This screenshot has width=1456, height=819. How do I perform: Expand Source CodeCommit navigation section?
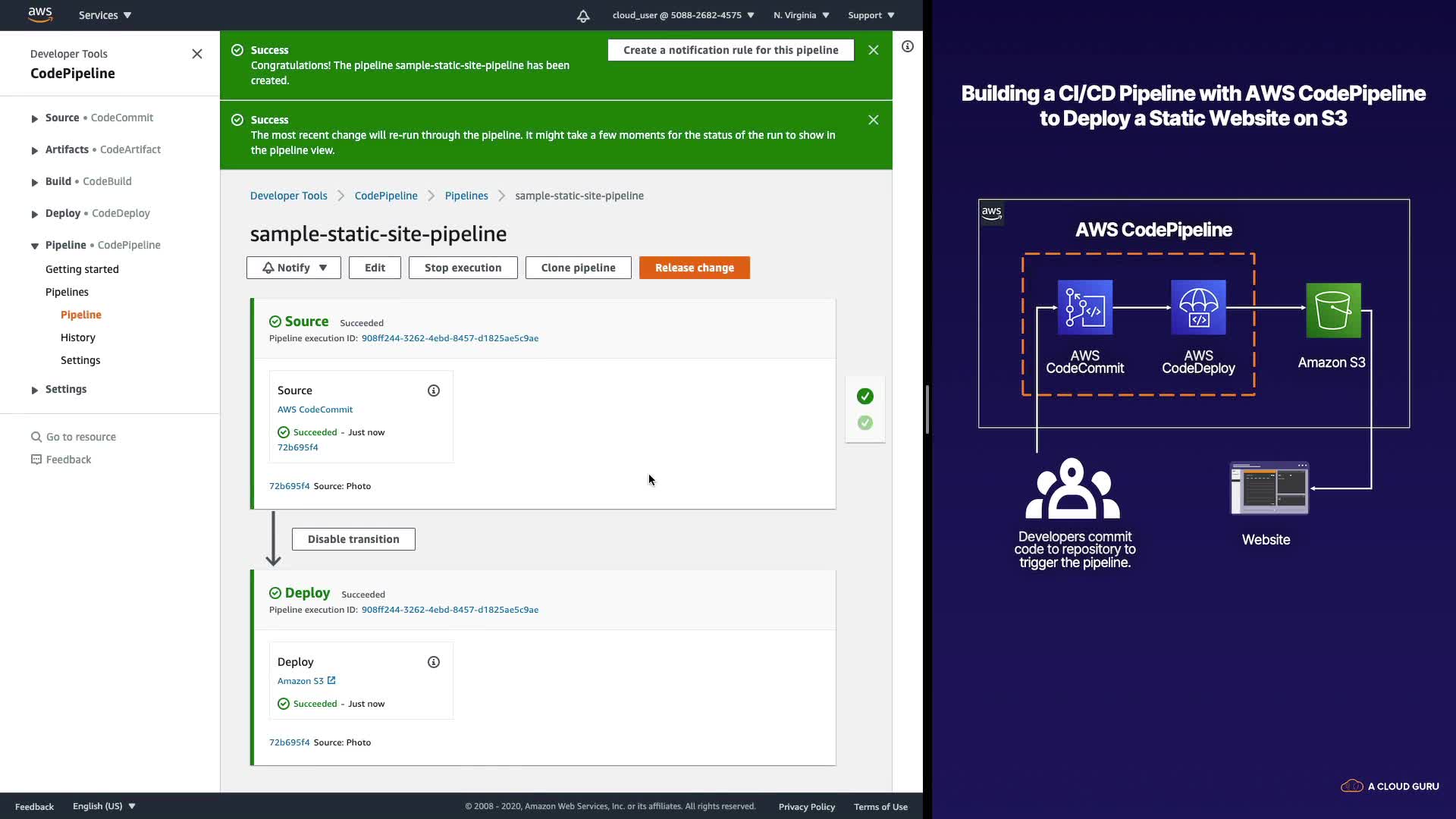point(35,118)
